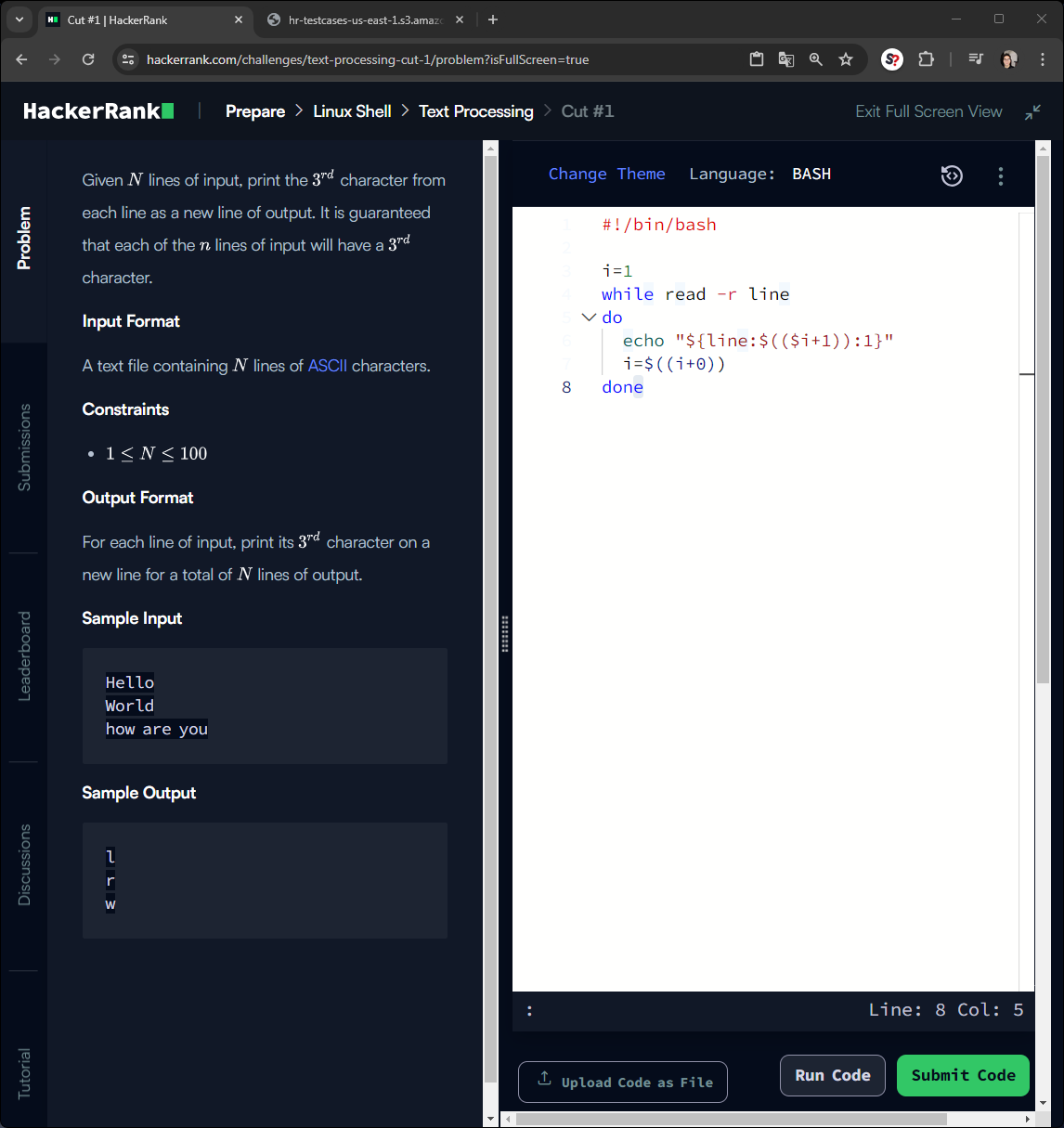The height and width of the screenshot is (1128, 1064).
Task: Go to the Text Processing breadcrumb
Action: pyautogui.click(x=476, y=111)
